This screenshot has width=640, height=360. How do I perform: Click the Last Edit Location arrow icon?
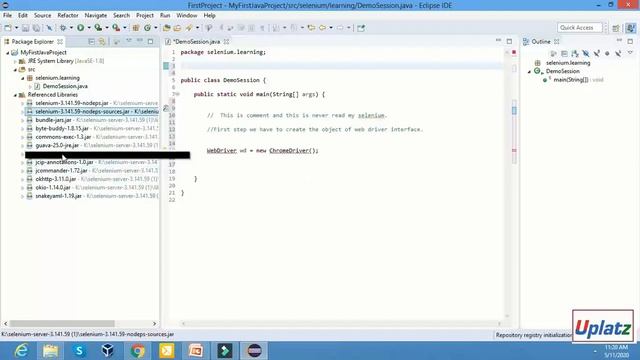311,28
